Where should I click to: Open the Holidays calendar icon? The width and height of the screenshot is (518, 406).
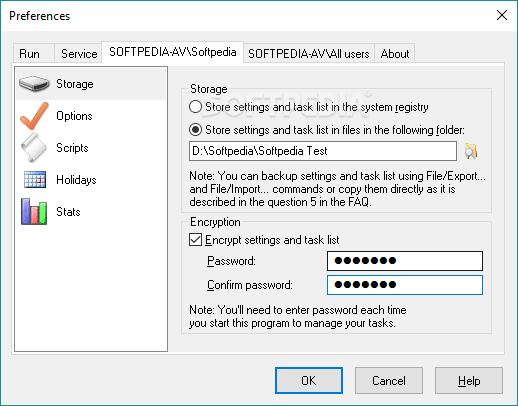click(35, 179)
